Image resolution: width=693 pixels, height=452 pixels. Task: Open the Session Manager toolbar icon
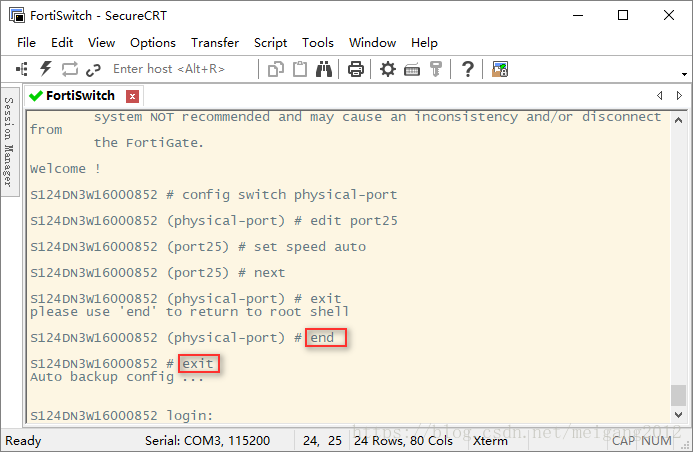(22, 69)
